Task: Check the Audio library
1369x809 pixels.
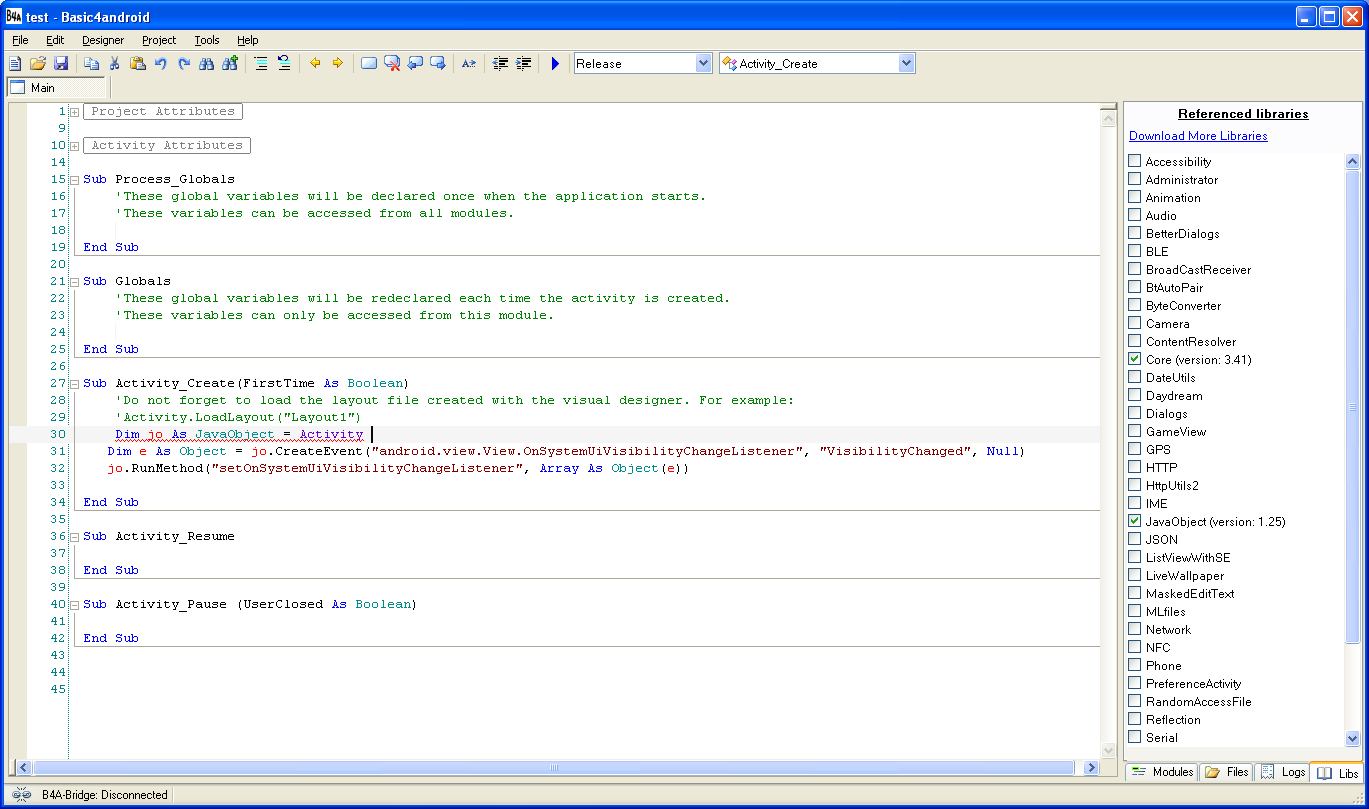Action: (x=1135, y=215)
